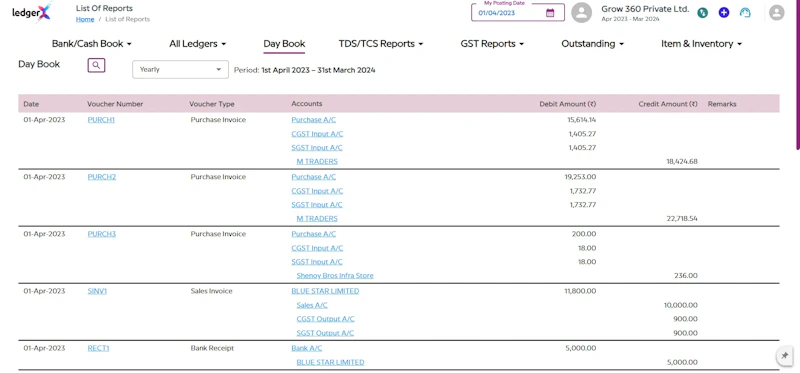This screenshot has height=373, width=800.
Task: Open the user profile avatar at far right
Action: tap(777, 13)
